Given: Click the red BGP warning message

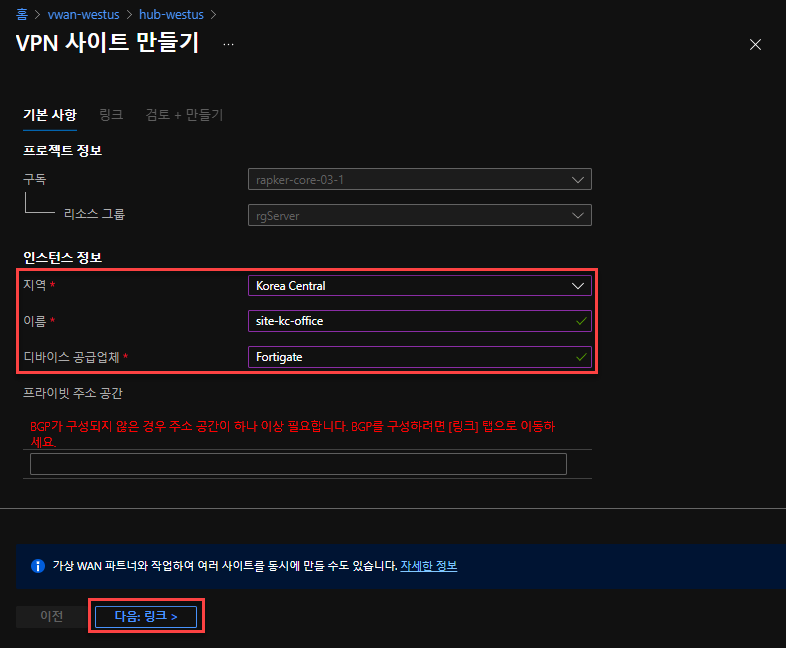Looking at the screenshot, I should pos(293,434).
